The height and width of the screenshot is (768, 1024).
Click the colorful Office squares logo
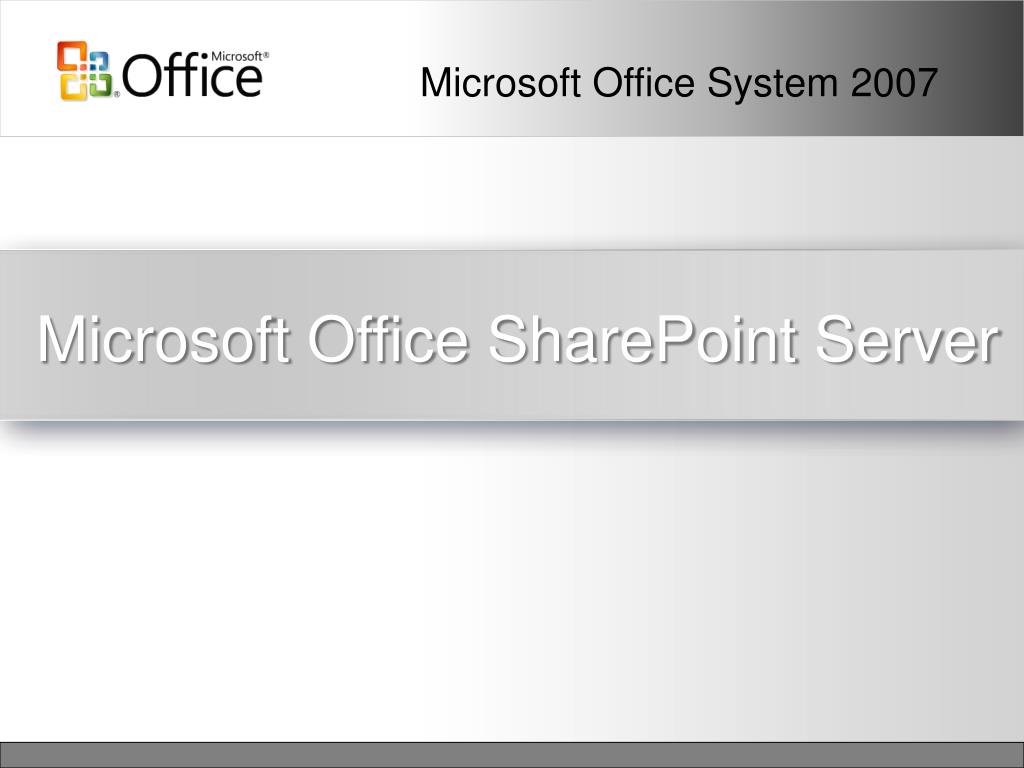(x=85, y=71)
